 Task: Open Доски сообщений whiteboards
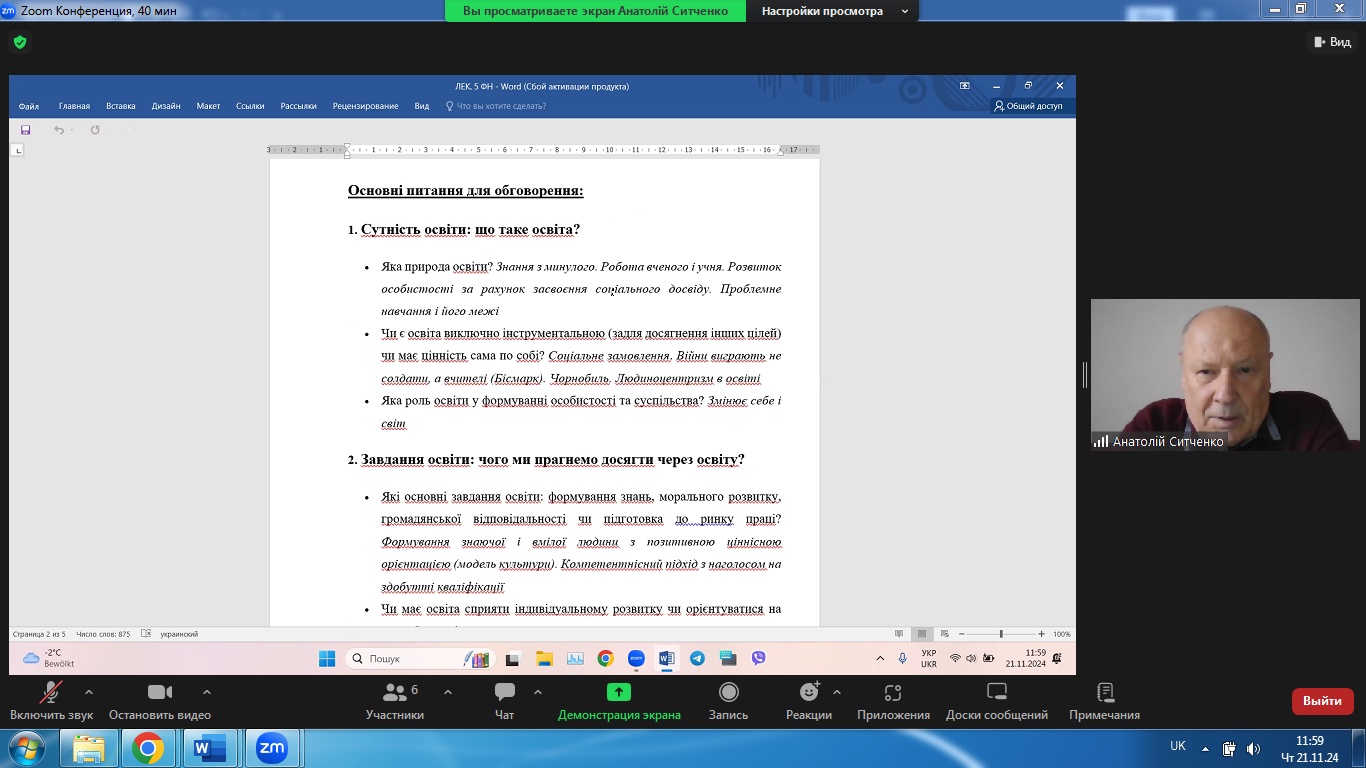996,693
